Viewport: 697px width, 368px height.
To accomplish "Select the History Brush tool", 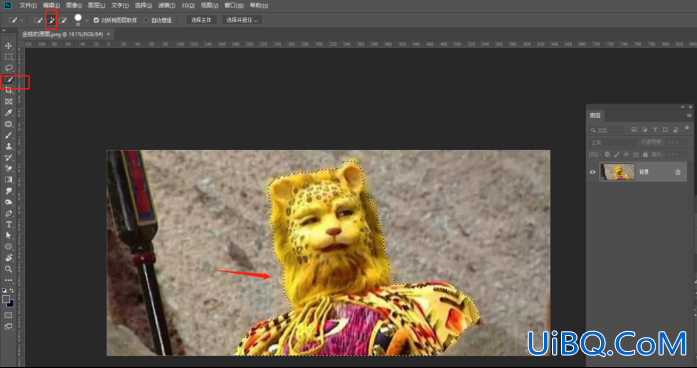I will coord(8,157).
